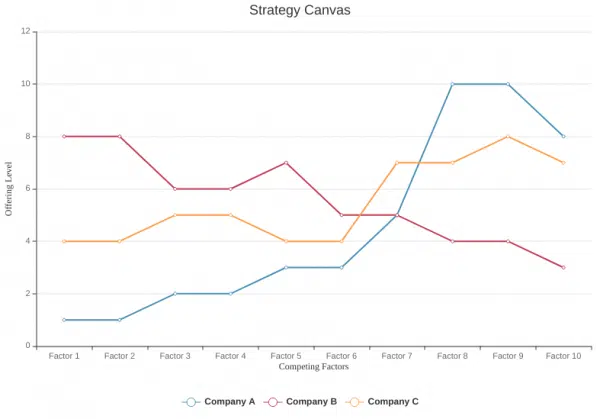Click the Offering Level axis title
The height and width of the screenshot is (419, 600).
(9, 189)
